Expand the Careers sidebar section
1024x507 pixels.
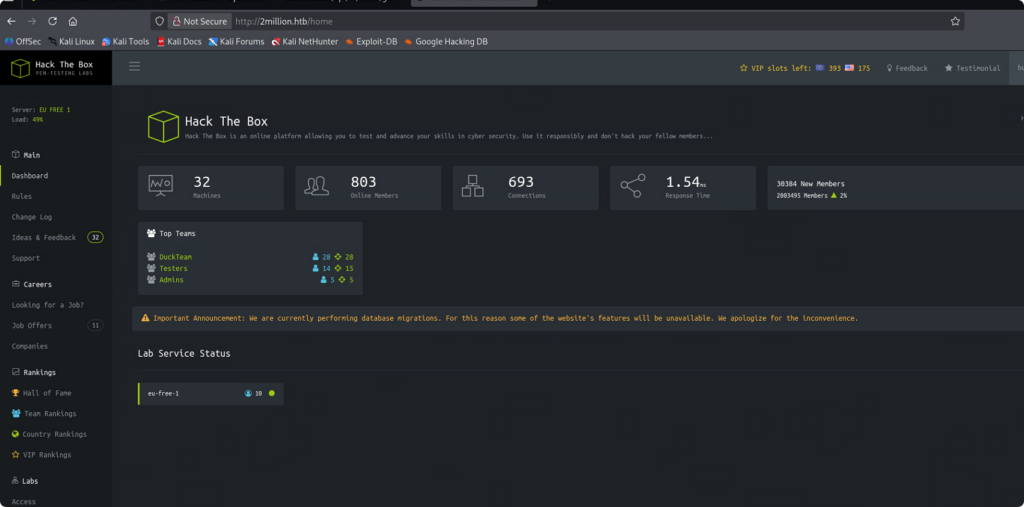pyautogui.click(x=37, y=284)
